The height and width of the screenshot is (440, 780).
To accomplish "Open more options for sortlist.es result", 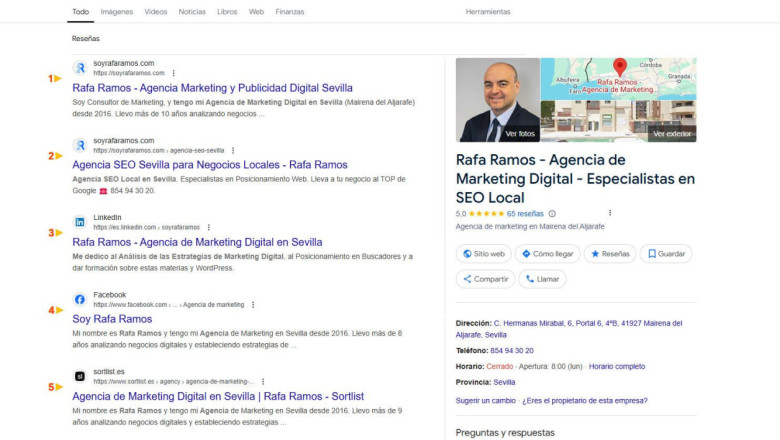I will coord(263,382).
